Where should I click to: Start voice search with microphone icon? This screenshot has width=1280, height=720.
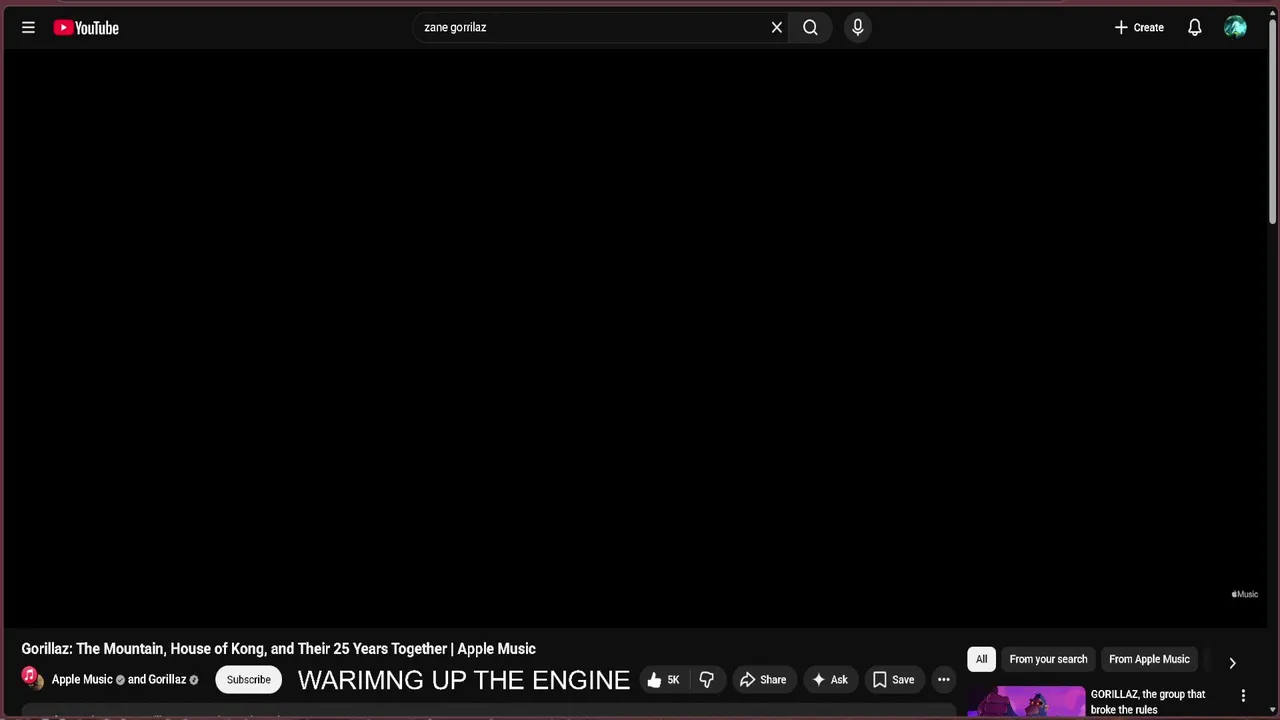coord(857,28)
